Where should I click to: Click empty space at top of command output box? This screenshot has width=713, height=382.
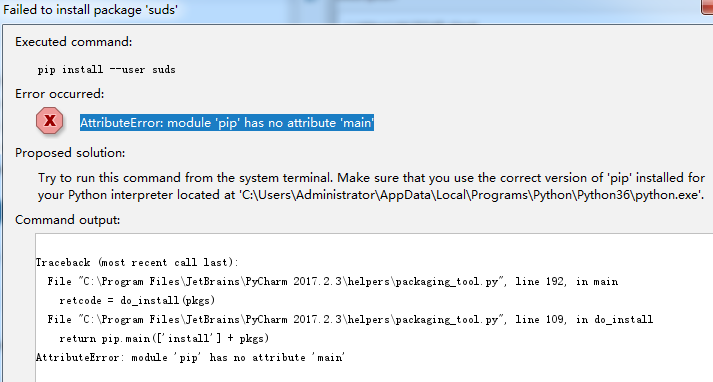pos(373,245)
